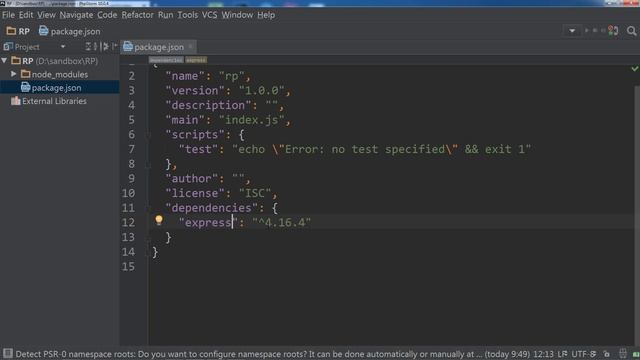Screen dimensions: 640x360
Task: Click the "name" key on line 2
Action: pyautogui.click(x=185, y=76)
